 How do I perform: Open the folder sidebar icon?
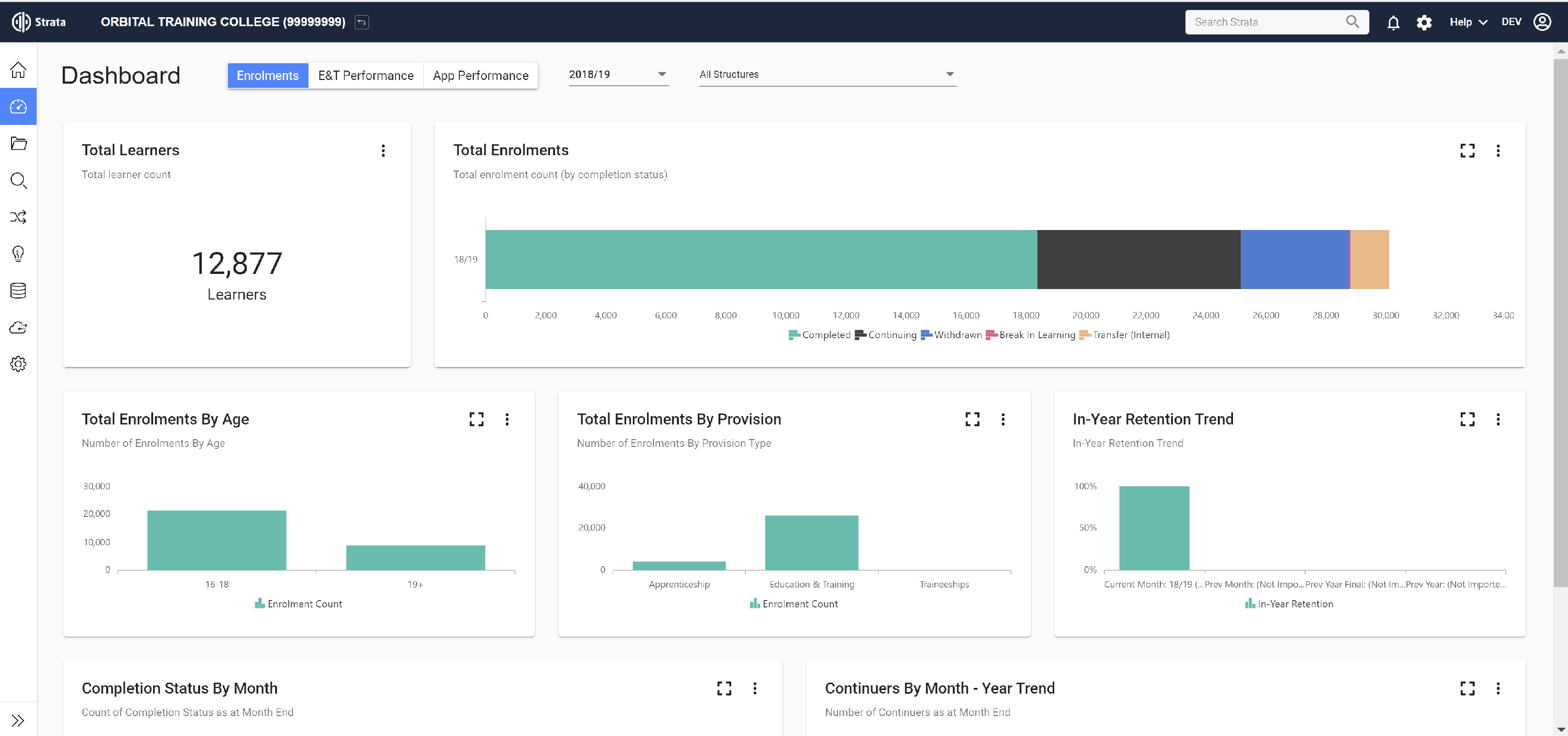pos(18,144)
